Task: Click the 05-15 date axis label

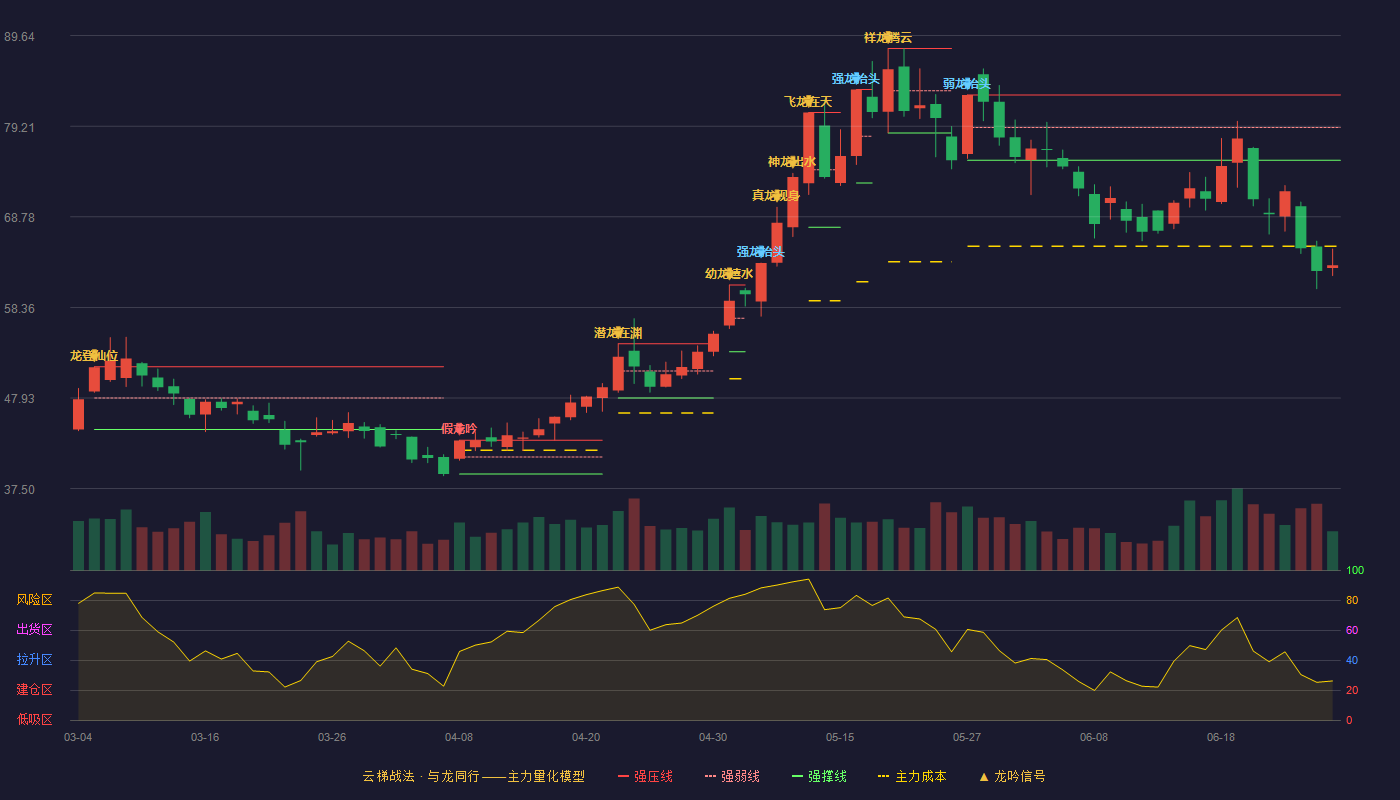Action: click(840, 737)
